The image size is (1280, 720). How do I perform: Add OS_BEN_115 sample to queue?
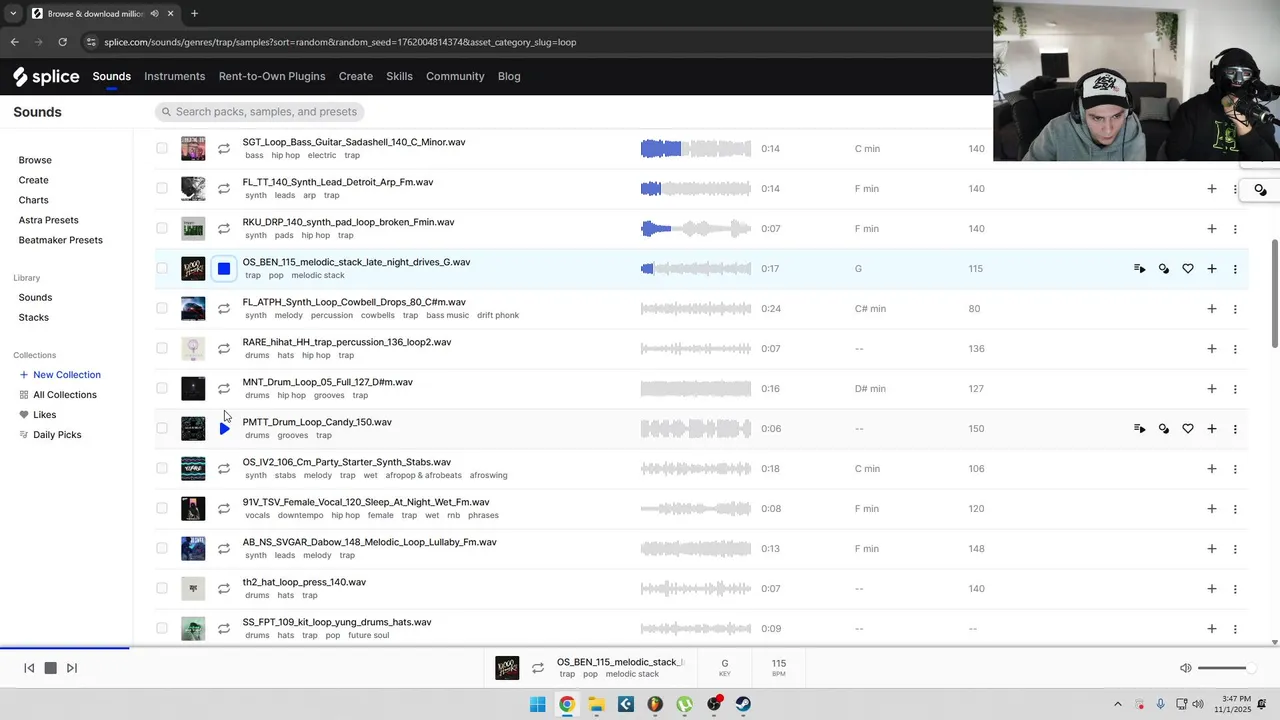[x=1139, y=268]
